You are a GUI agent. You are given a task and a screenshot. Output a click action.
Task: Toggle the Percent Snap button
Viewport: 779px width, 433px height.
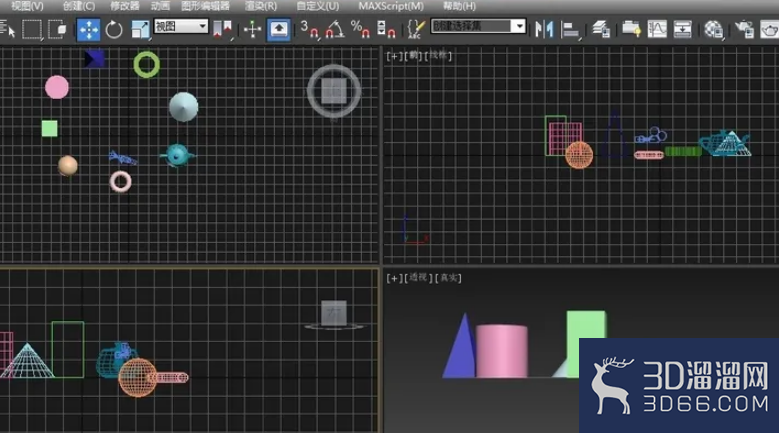click(x=360, y=29)
